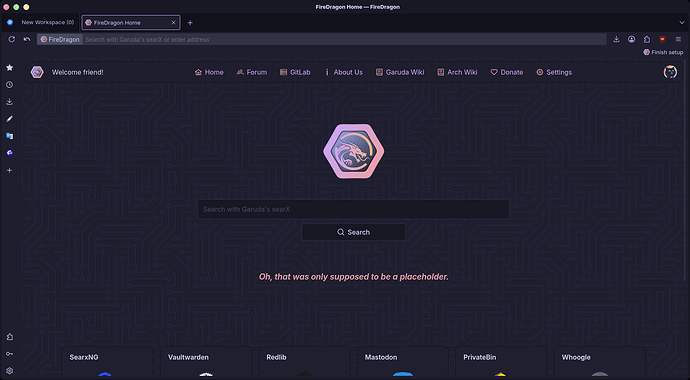Open the GitLab navigation link

(295, 72)
